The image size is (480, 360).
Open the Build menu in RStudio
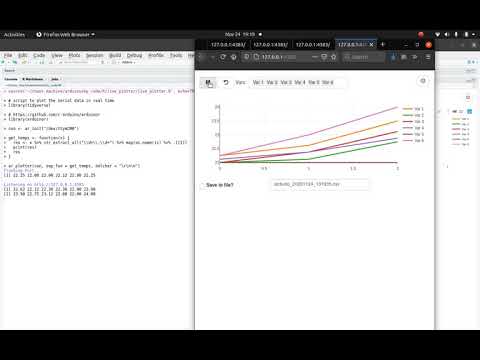[x=115, y=55]
